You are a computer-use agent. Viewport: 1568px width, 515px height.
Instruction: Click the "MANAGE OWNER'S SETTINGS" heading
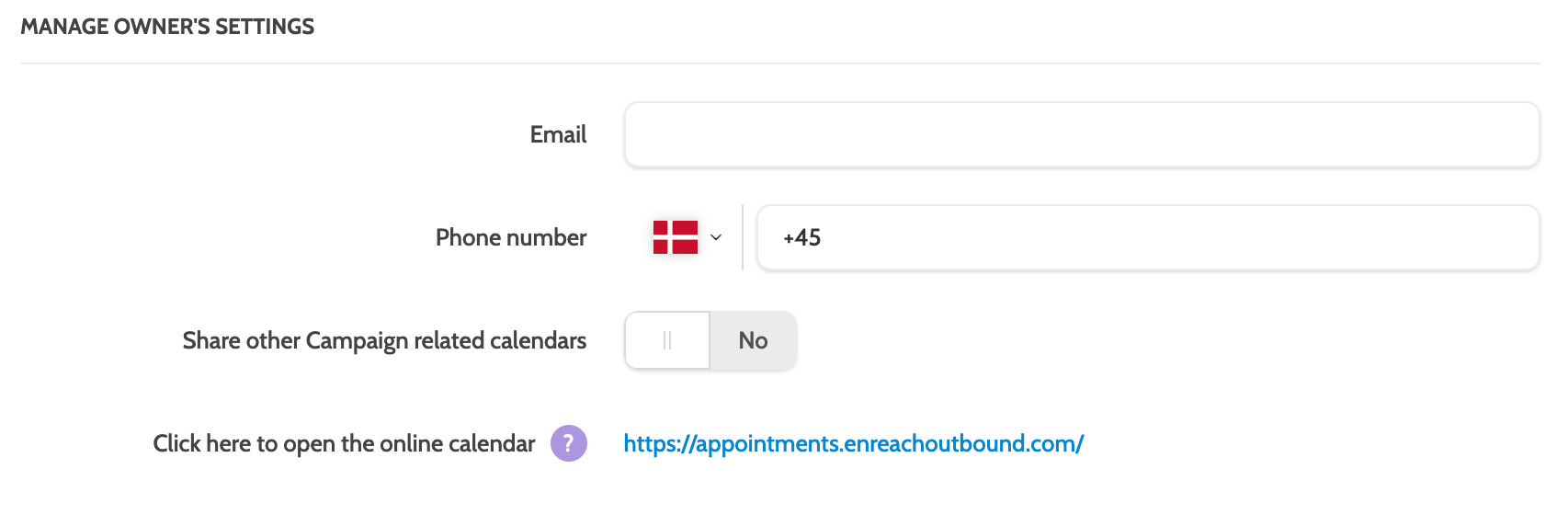pos(167,27)
